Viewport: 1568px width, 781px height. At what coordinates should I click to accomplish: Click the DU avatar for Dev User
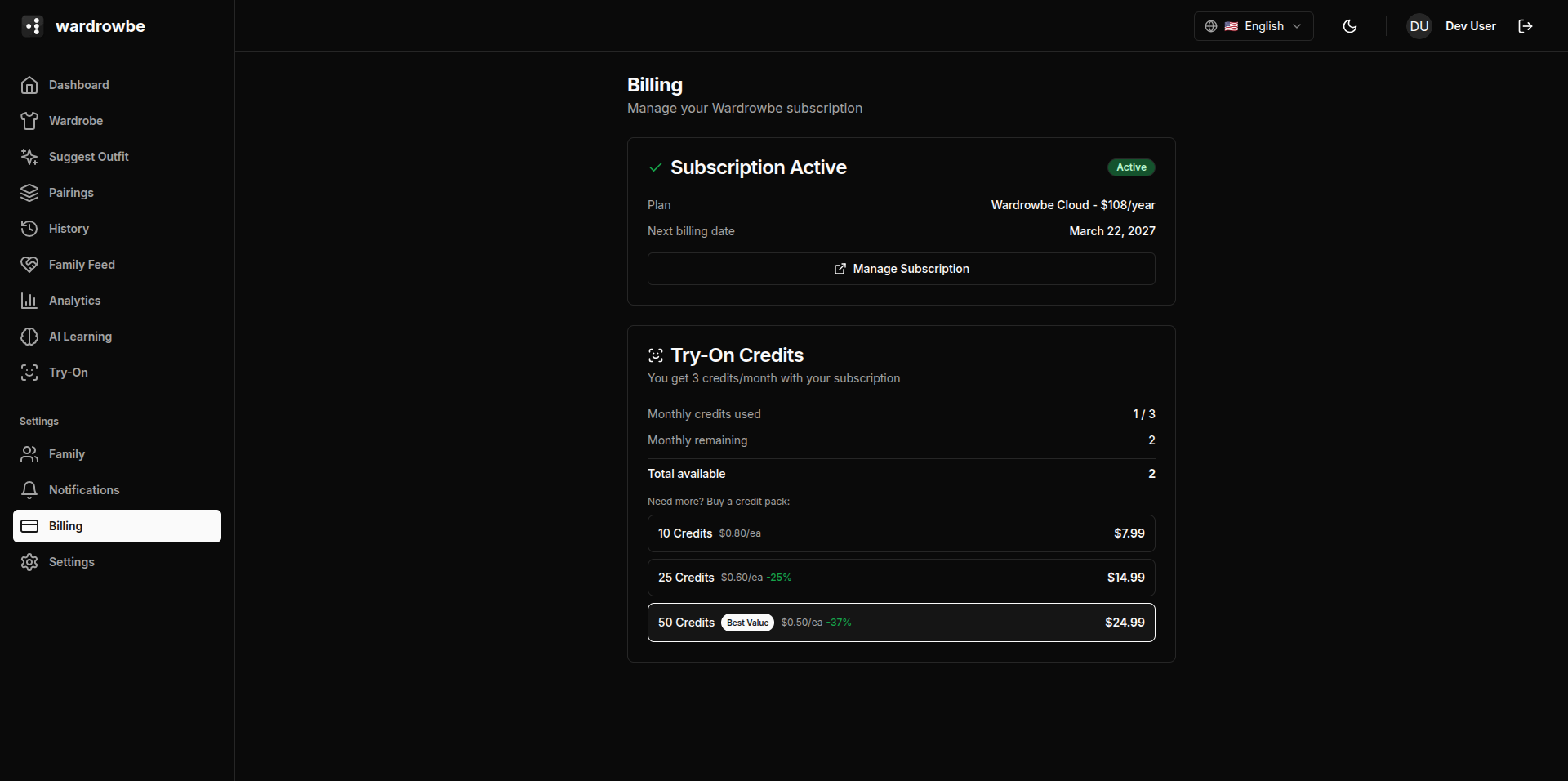tap(1419, 25)
